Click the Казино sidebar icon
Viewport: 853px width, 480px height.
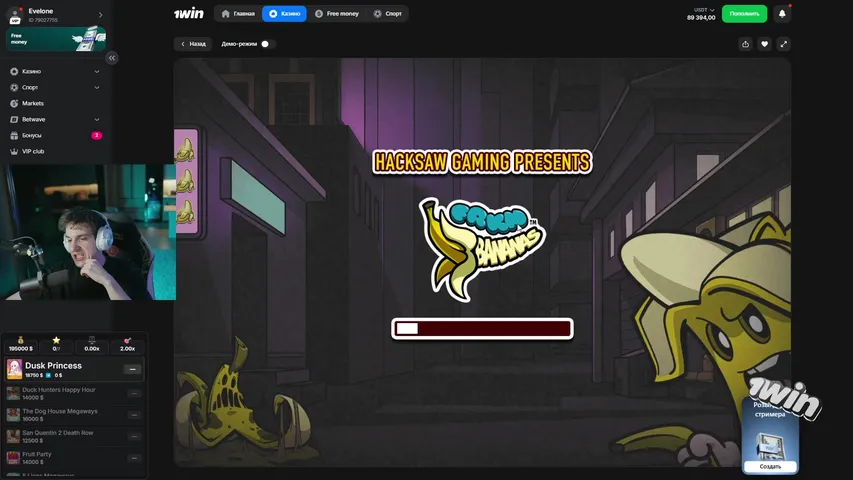coord(14,71)
